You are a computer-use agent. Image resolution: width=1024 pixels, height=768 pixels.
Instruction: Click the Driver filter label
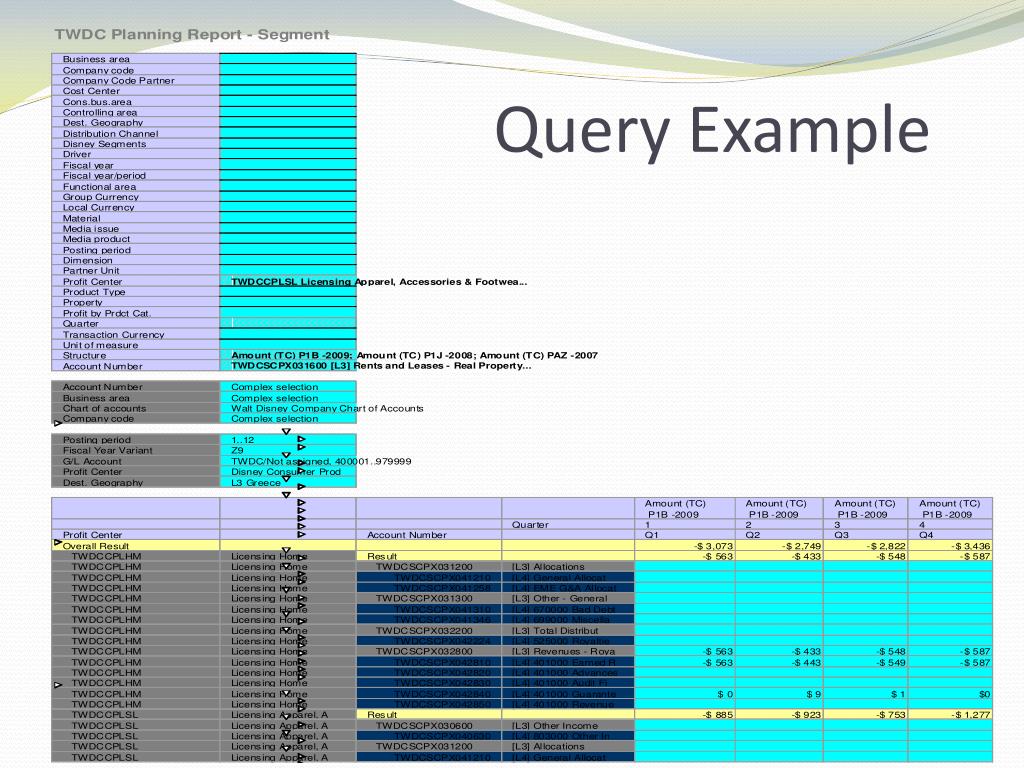coord(76,154)
